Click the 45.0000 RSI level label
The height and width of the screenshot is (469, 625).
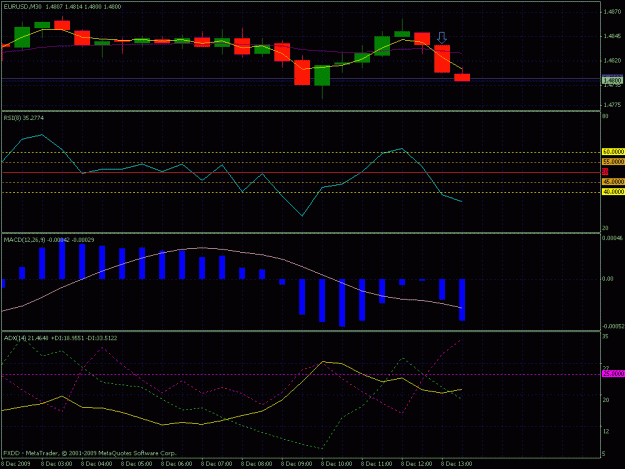coord(613,182)
